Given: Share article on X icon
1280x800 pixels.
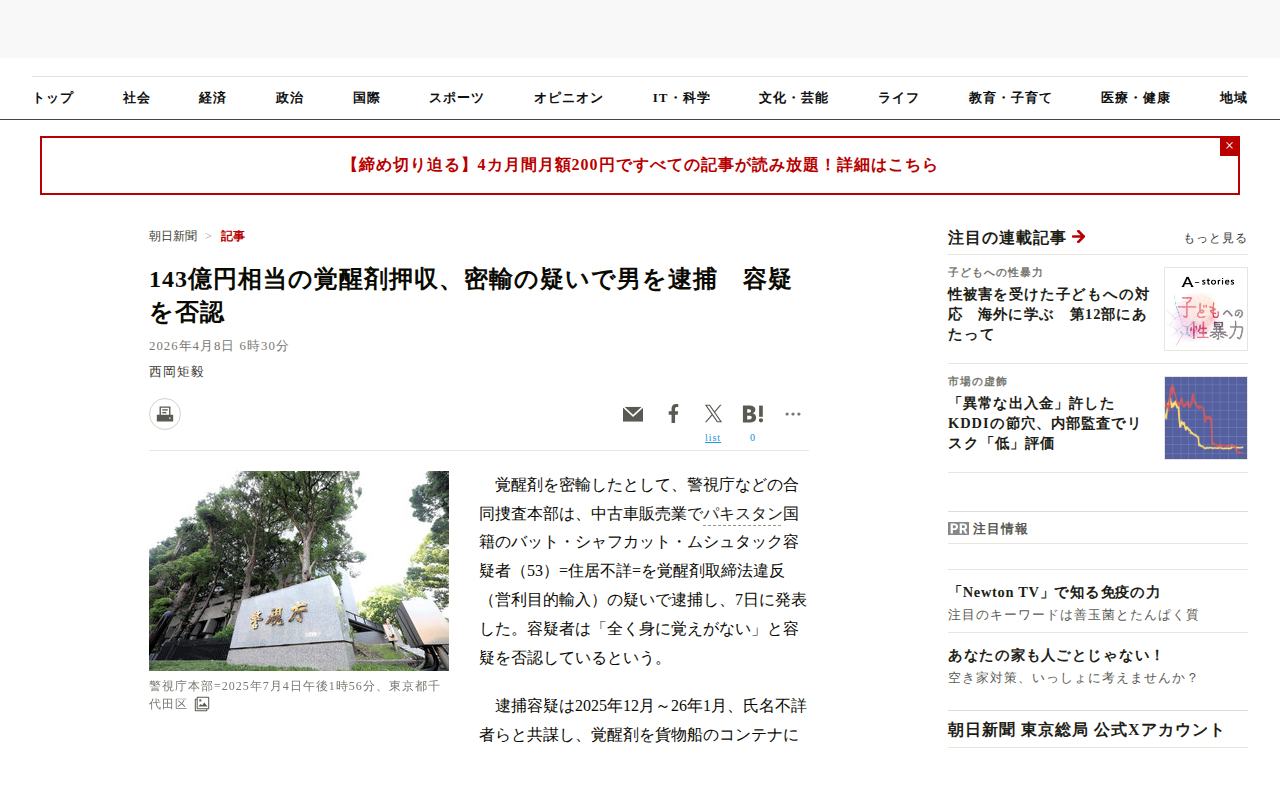Looking at the screenshot, I should (x=713, y=414).
